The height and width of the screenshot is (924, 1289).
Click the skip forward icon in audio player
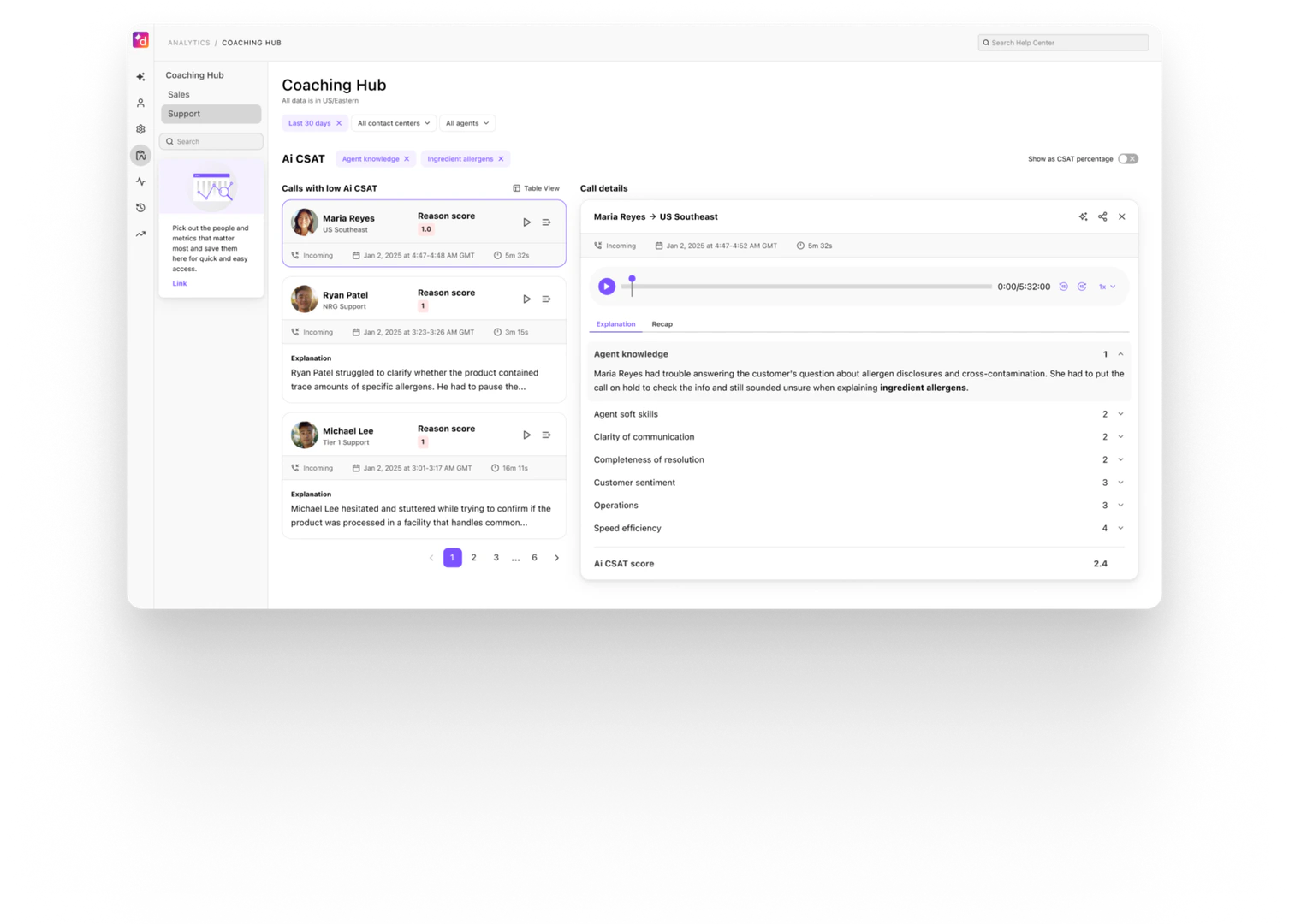tap(1082, 287)
